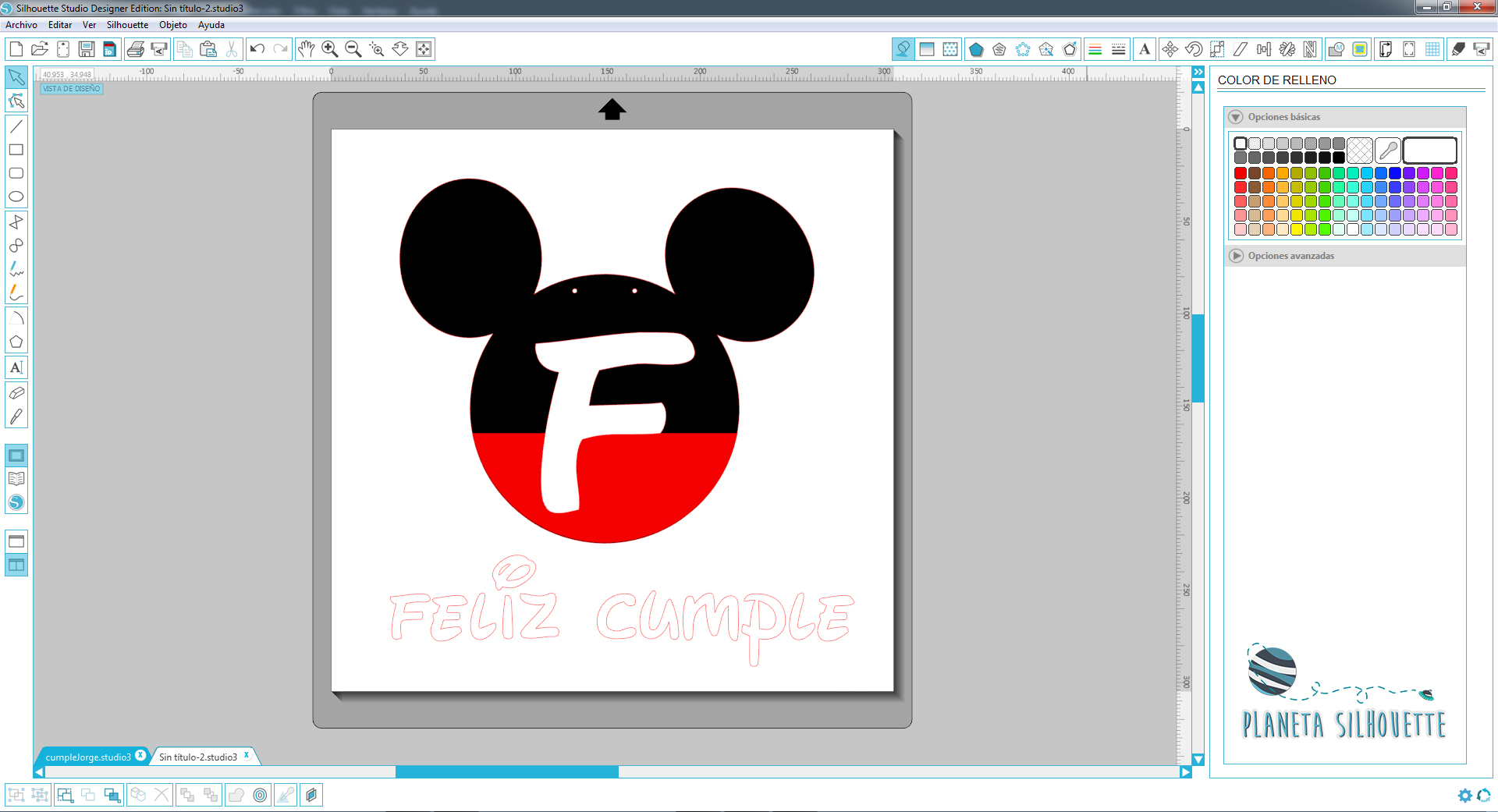The image size is (1498, 812).
Task: Open the Trace panel icon
Action: coord(1360,49)
